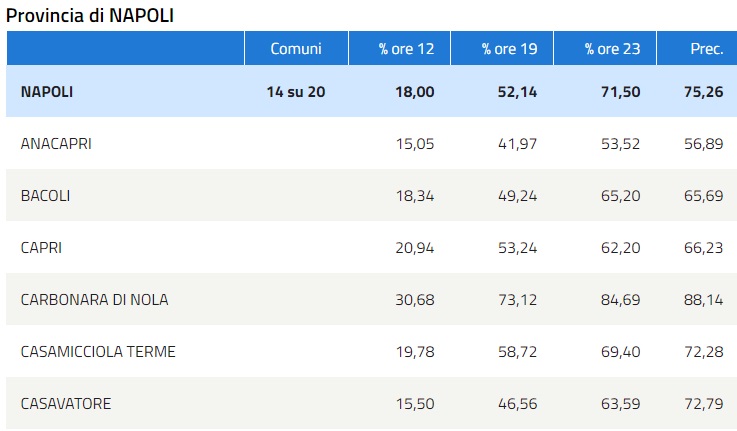Viewport: 737px width, 431px height.
Task: Open the ANACAPRI municipality link
Action: (56, 144)
